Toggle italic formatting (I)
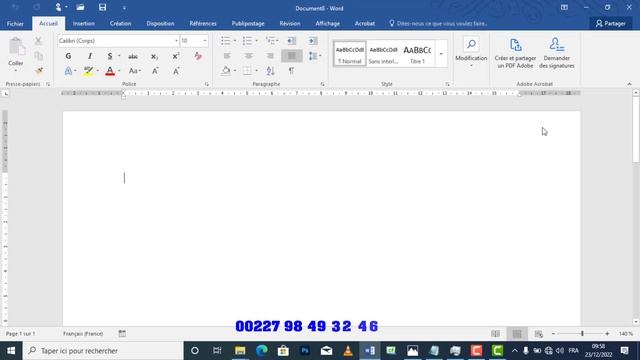Viewport: 640px width, 360px height. [90, 56]
